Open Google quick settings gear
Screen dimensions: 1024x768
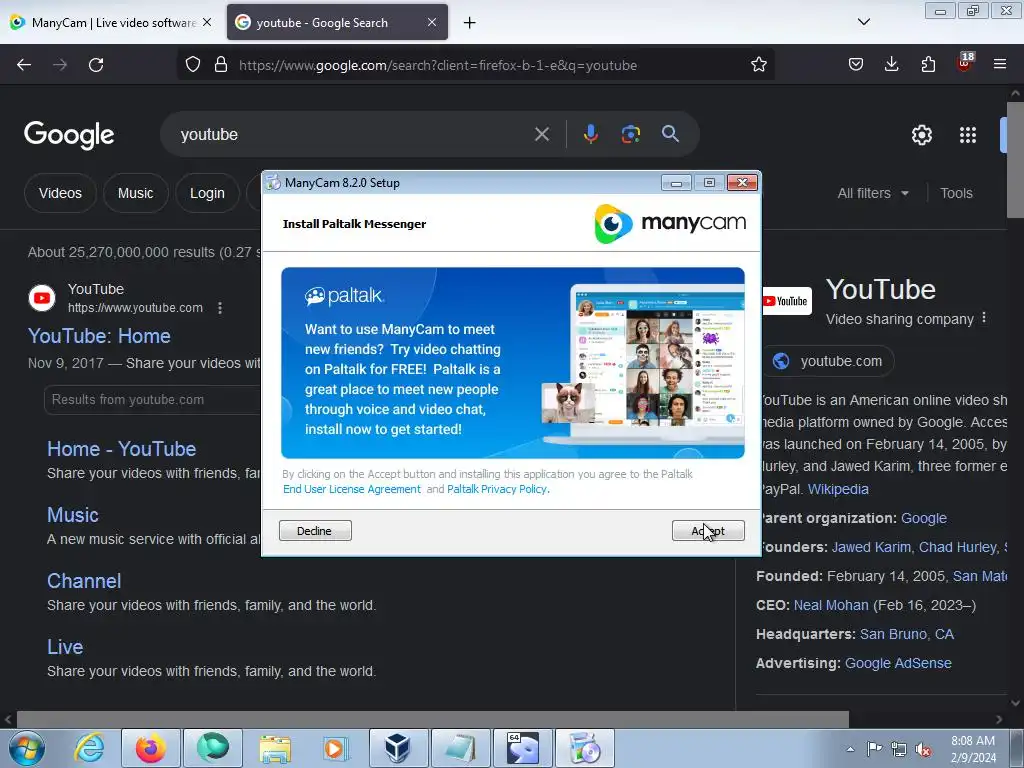tap(921, 135)
